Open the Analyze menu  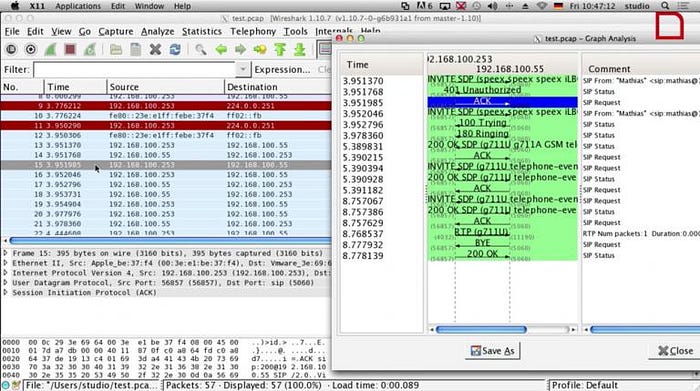tap(158, 31)
